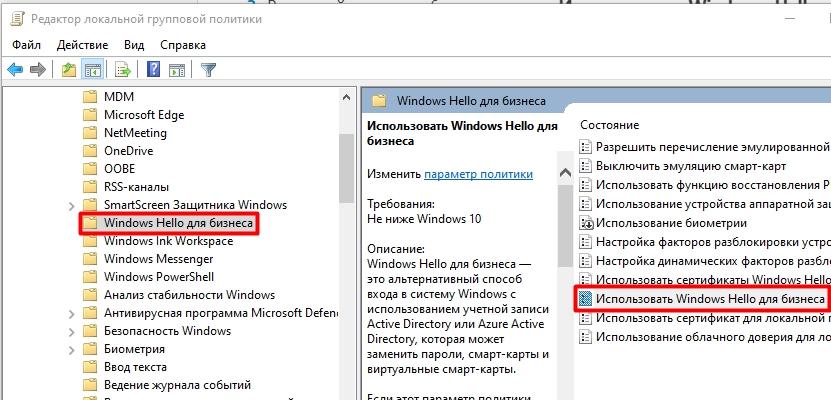Click the policy icon beside Выключить эмуляцию смарт-карт
The image size is (831, 400).
(x=585, y=166)
